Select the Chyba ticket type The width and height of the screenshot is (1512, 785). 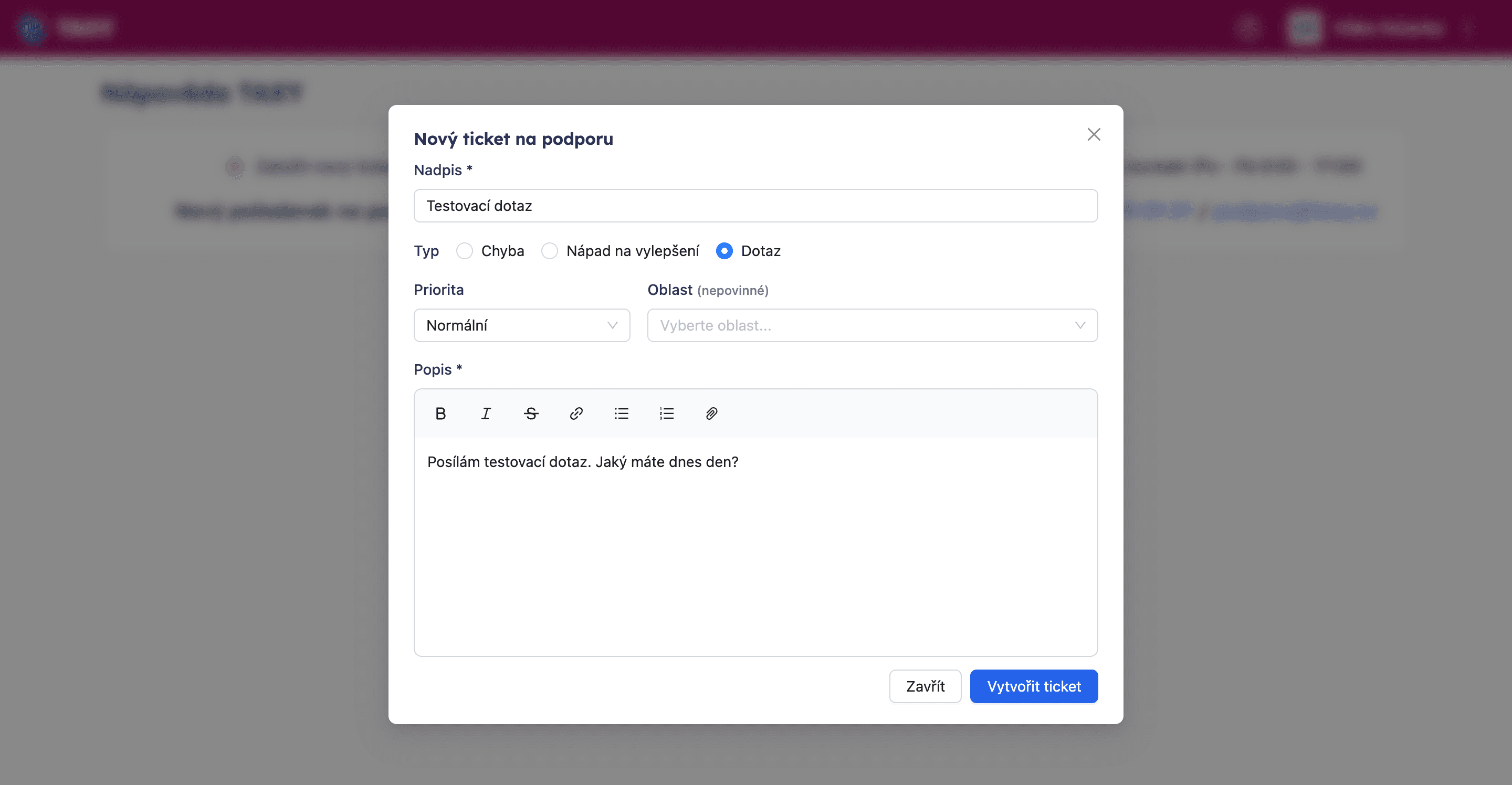coord(464,251)
